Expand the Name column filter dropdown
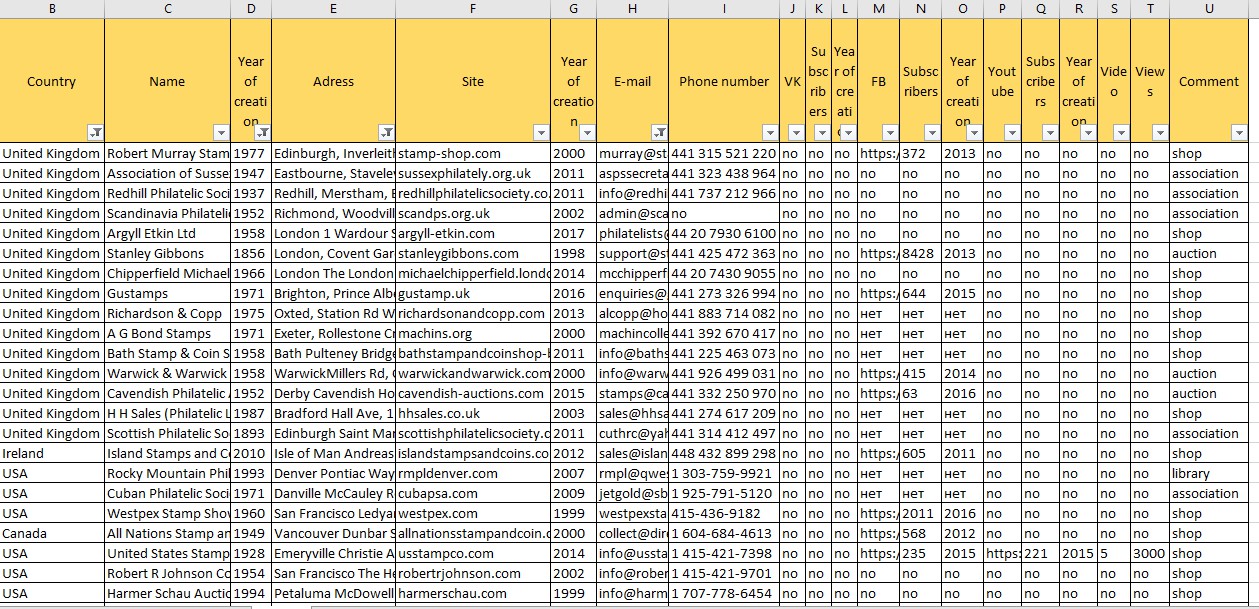The image size is (1259, 609). pos(221,132)
